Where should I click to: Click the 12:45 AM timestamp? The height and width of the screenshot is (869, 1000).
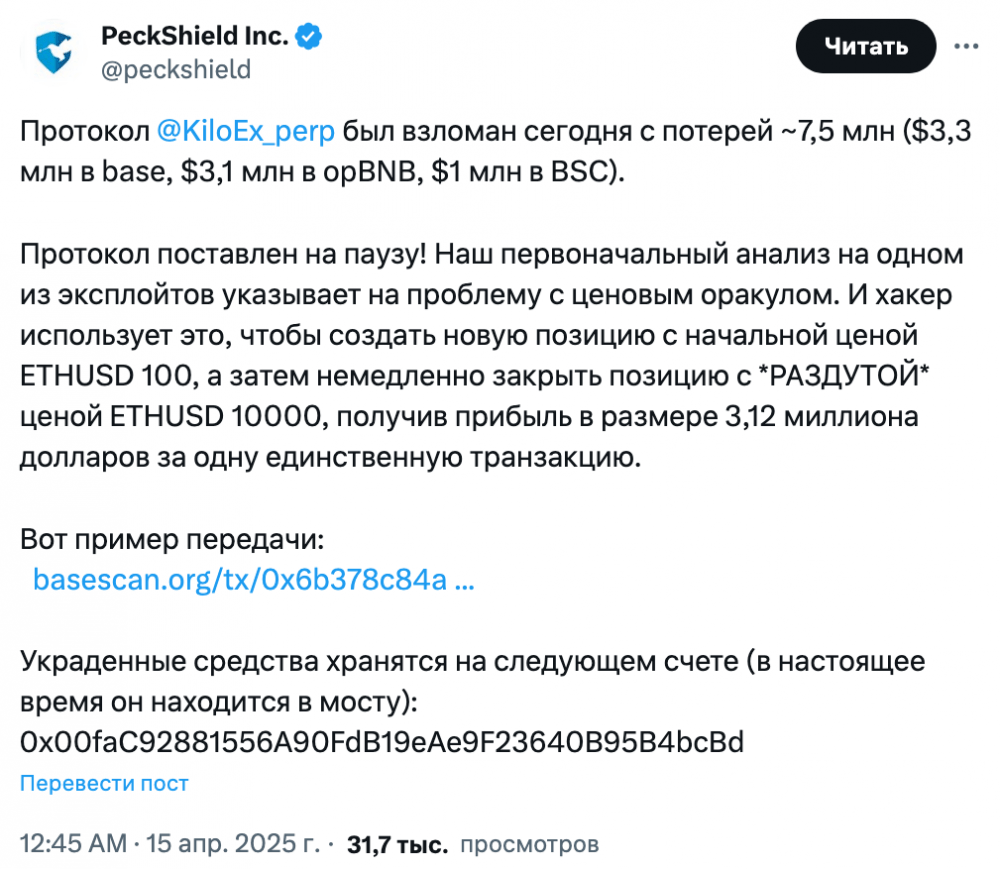point(73,843)
